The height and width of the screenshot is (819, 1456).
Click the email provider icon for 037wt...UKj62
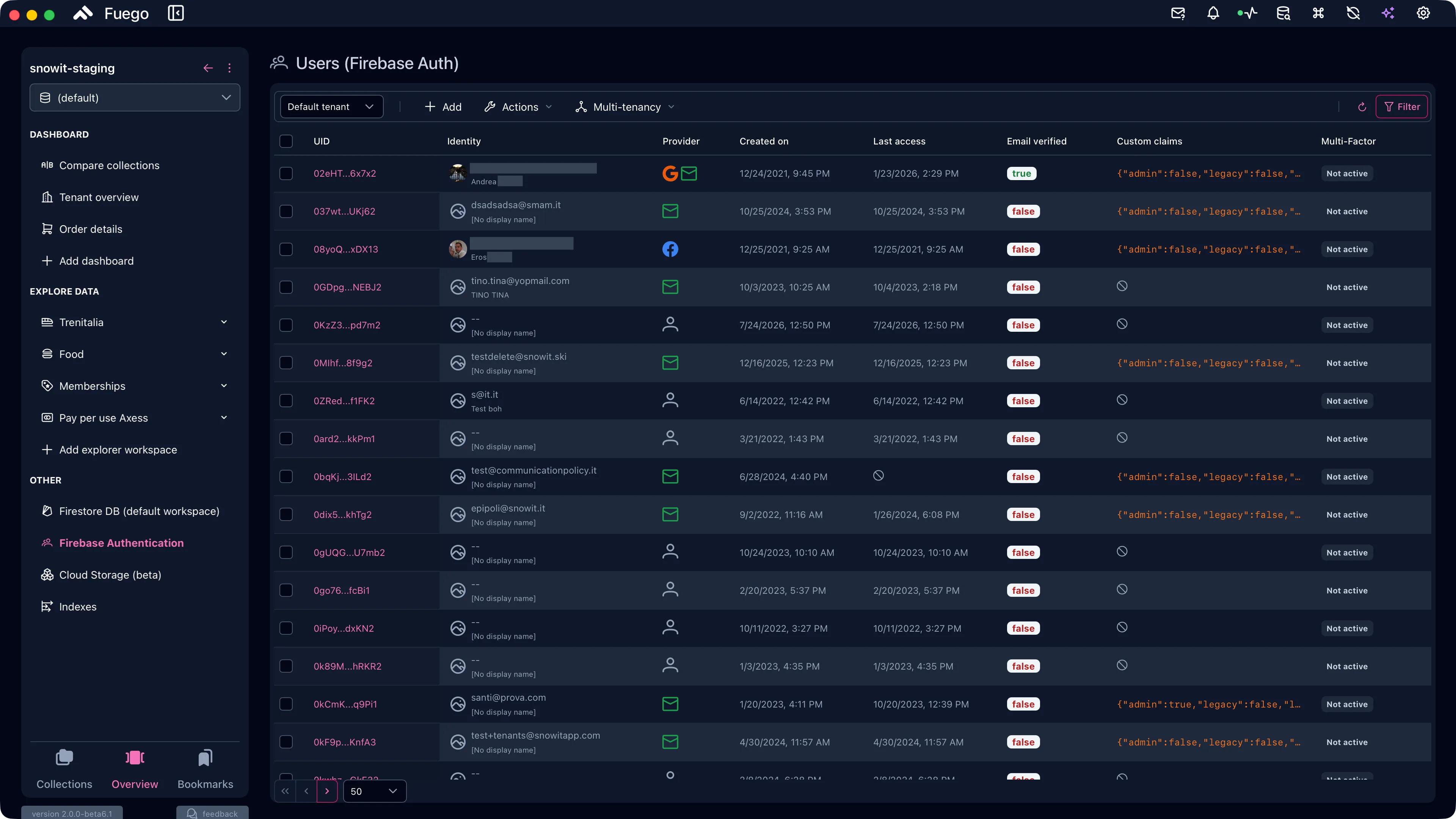click(x=670, y=211)
